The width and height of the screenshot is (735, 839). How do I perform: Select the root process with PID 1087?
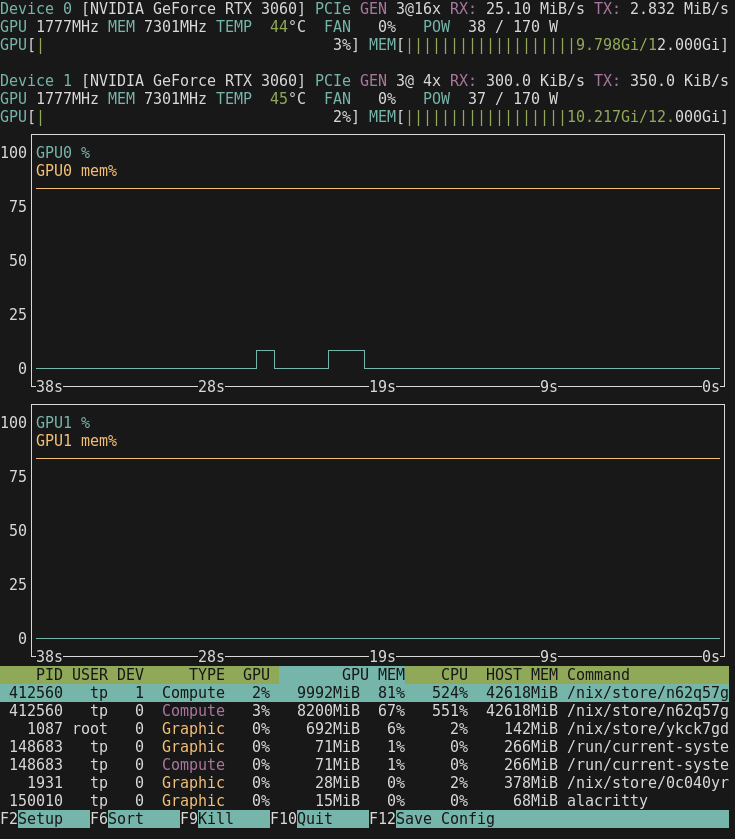tap(366, 729)
